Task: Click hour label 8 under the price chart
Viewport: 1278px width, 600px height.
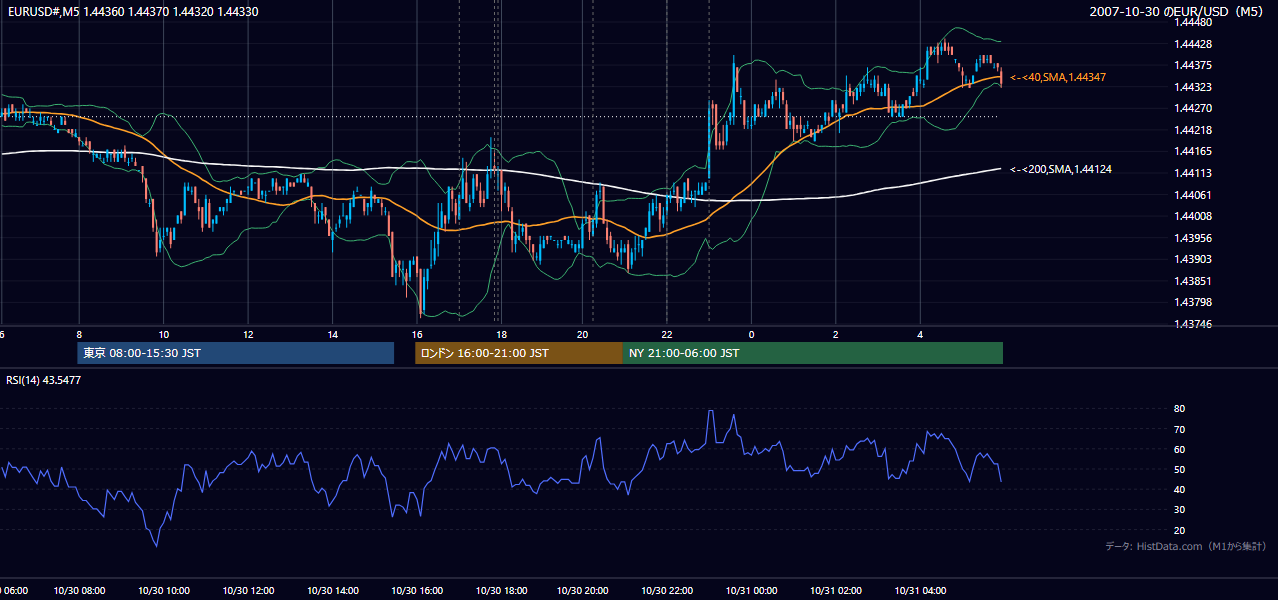Action: coord(79,334)
